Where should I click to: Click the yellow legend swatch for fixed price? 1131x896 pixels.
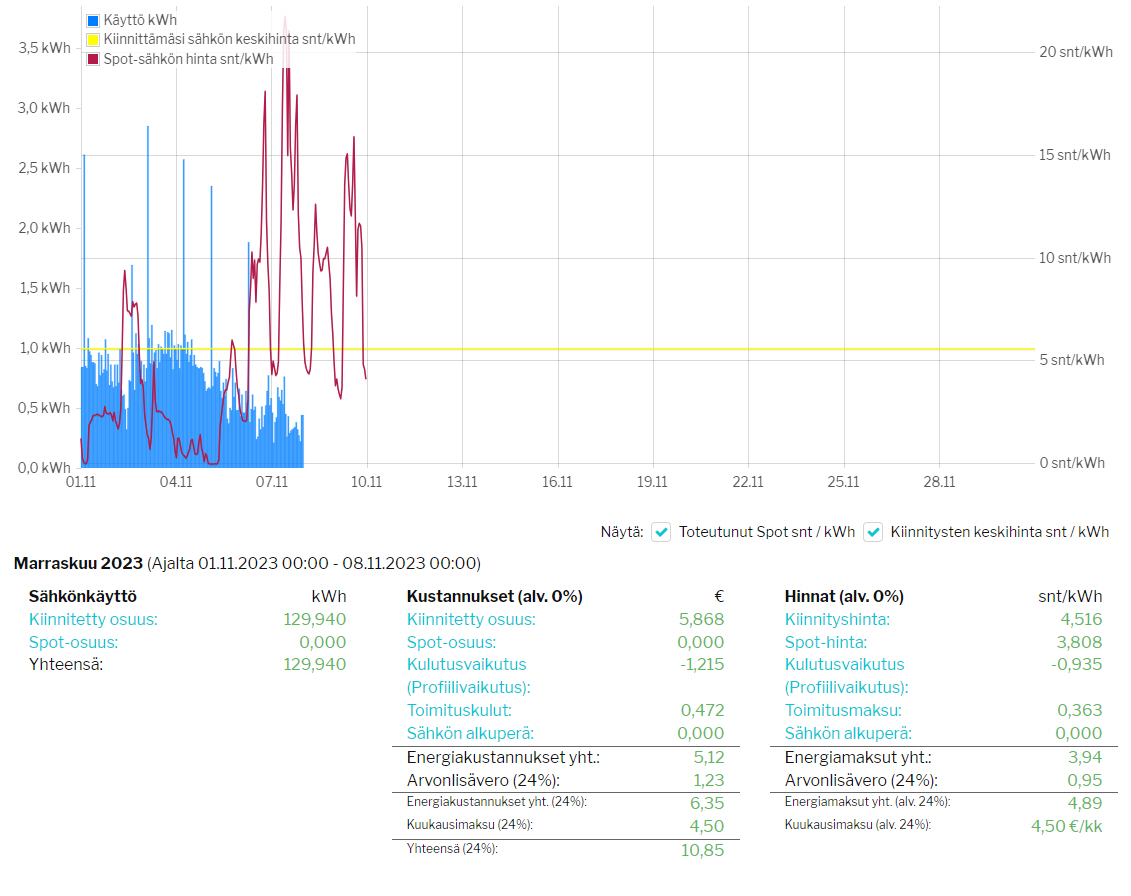pyautogui.click(x=93, y=39)
